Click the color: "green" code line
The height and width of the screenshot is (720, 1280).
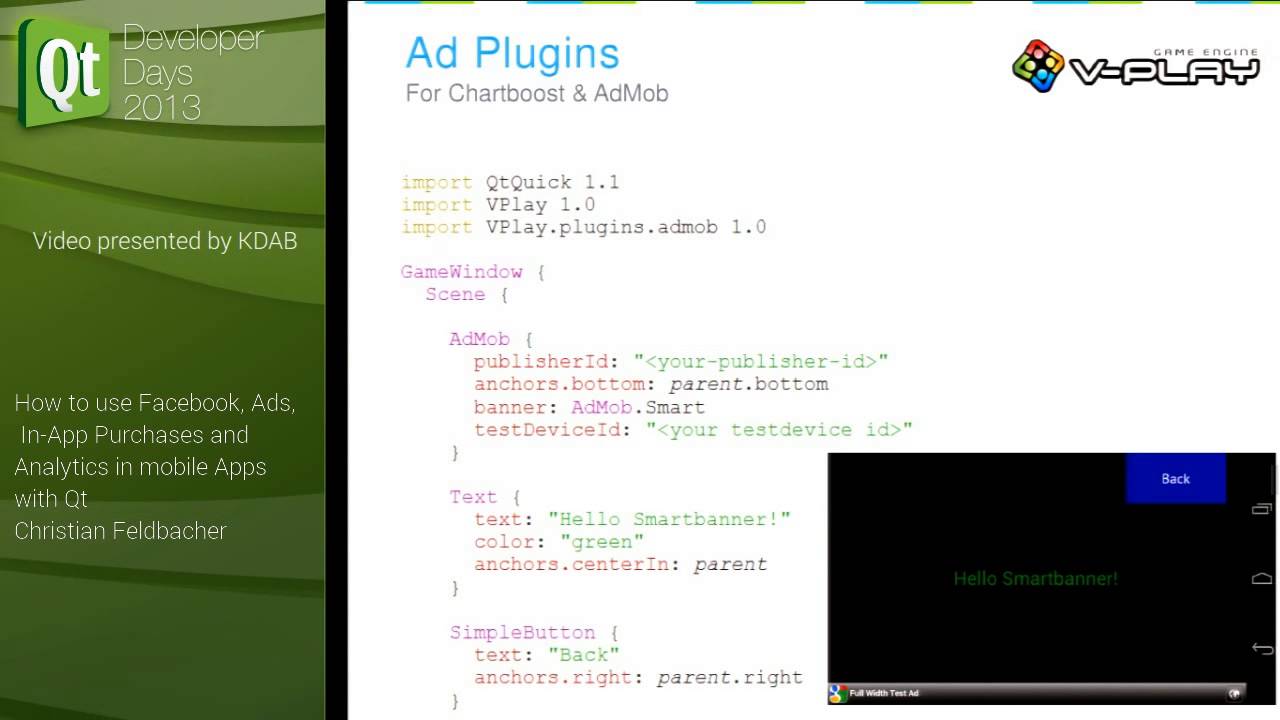[x=559, y=541]
